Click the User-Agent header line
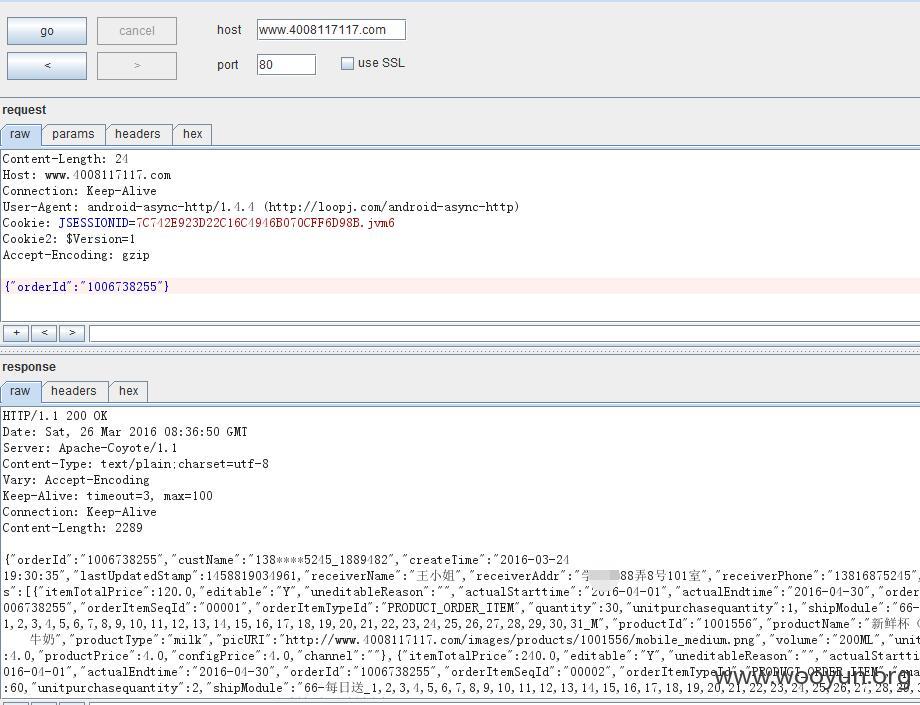920x705 pixels. pyautogui.click(x=261, y=207)
